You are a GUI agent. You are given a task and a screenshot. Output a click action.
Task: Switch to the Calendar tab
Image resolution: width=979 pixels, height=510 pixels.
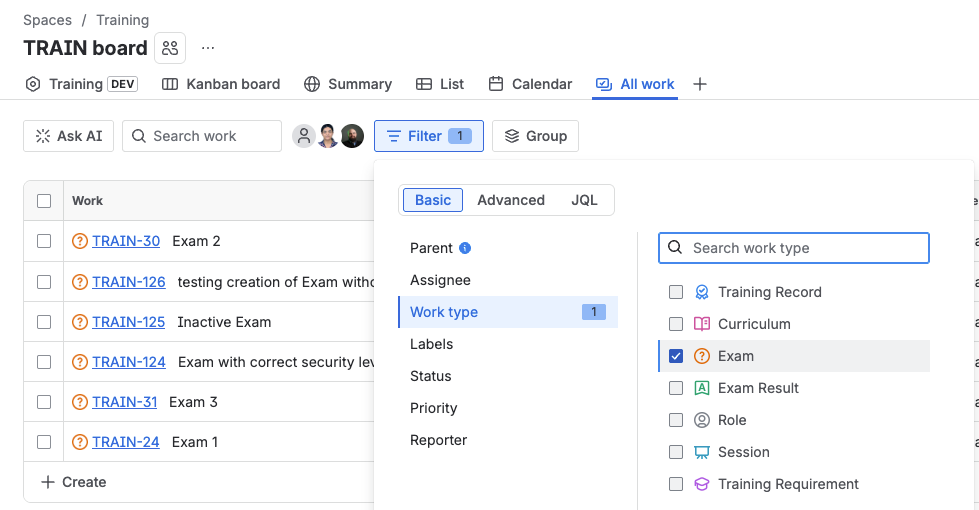(x=530, y=84)
